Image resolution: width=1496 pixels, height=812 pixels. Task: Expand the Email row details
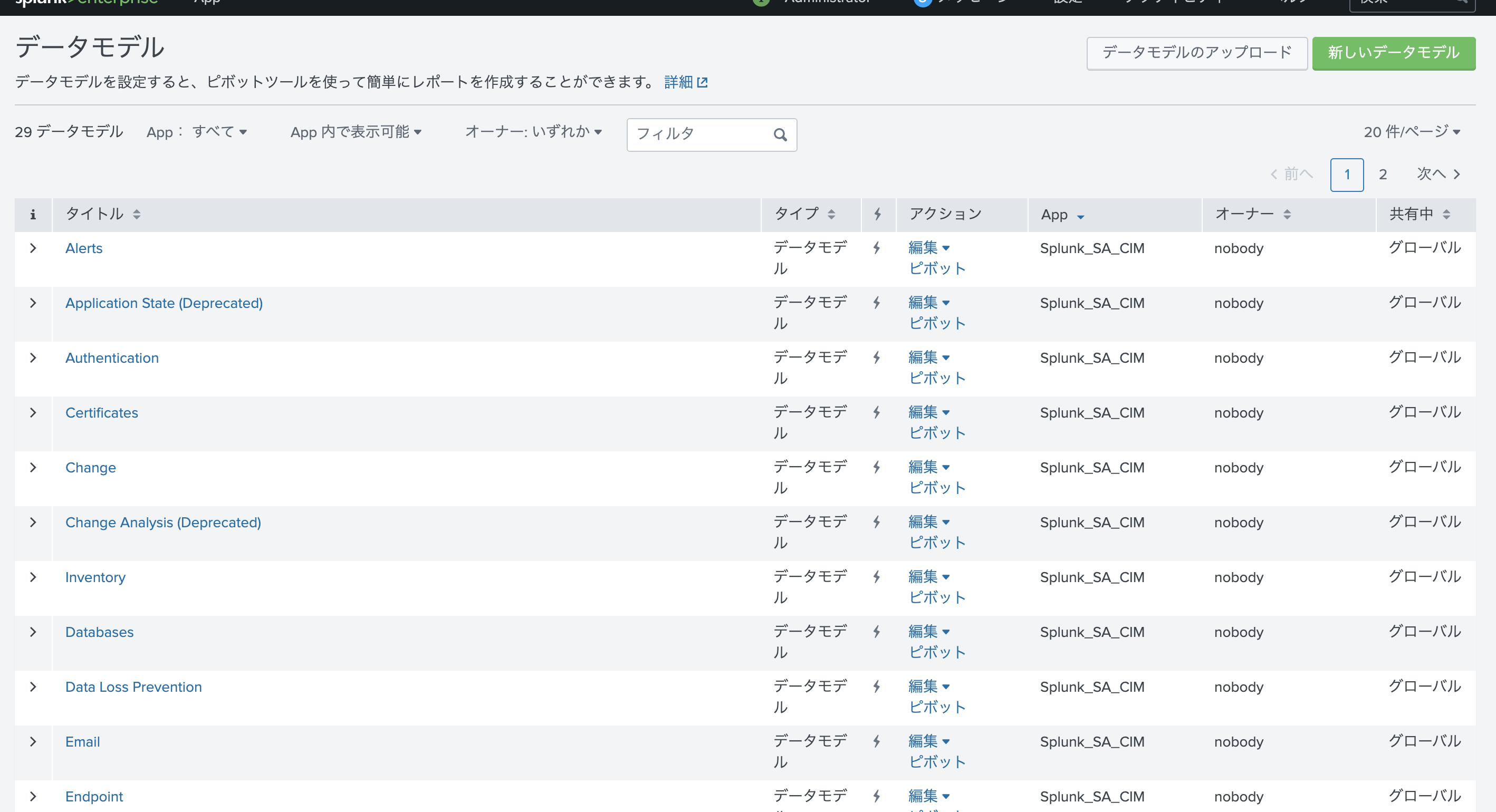point(33,741)
